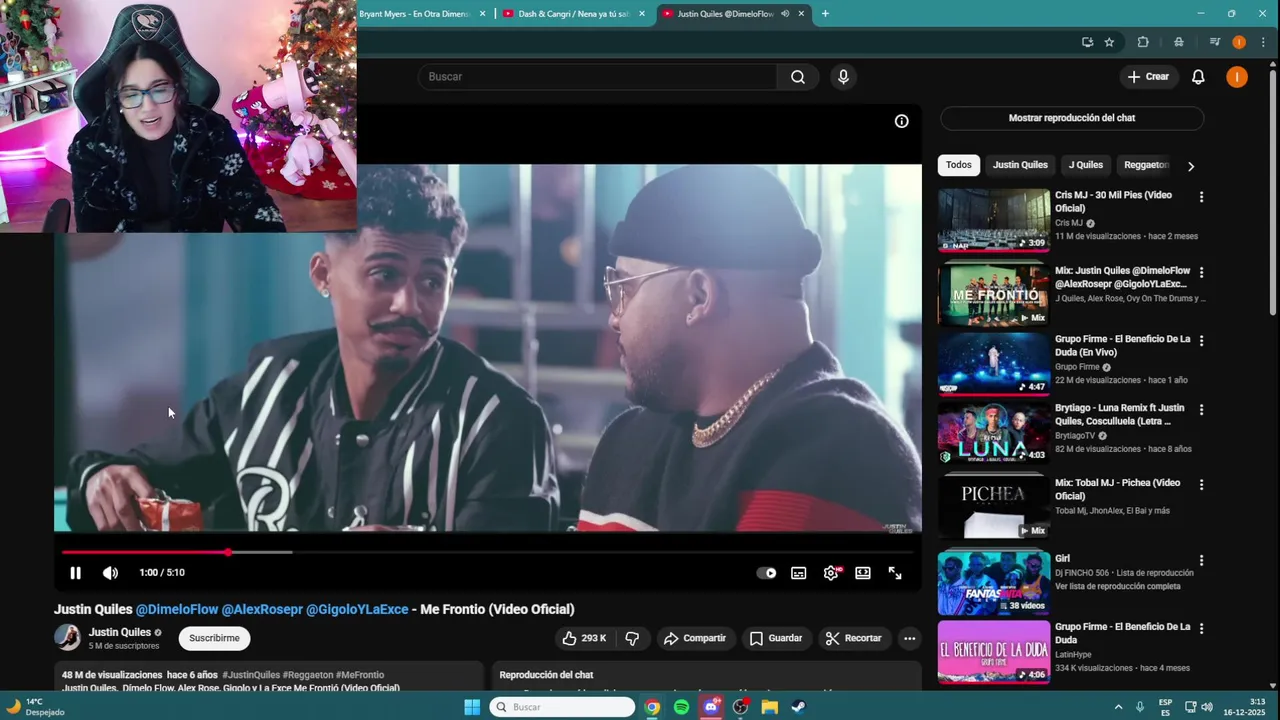1280x720 pixels.
Task: Open the YouTube account avatar menu
Action: pyautogui.click(x=1237, y=77)
